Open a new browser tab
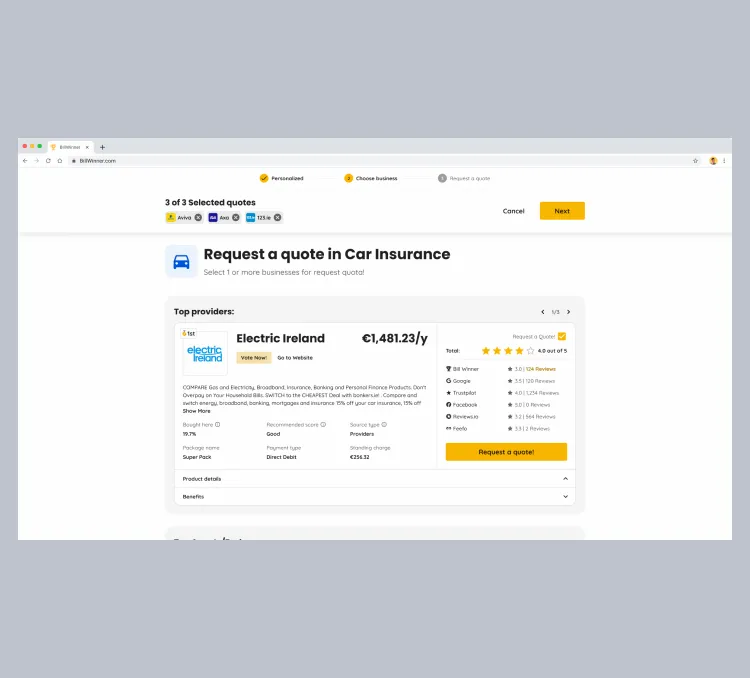Image resolution: width=750 pixels, height=678 pixels. (x=102, y=147)
